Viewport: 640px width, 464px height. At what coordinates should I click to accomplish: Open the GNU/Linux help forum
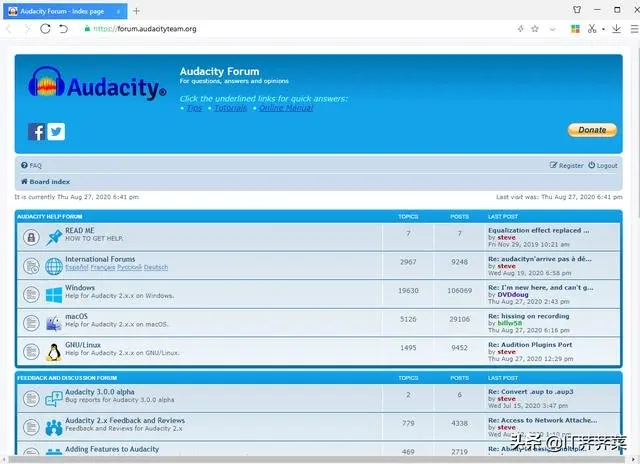(x=83, y=345)
